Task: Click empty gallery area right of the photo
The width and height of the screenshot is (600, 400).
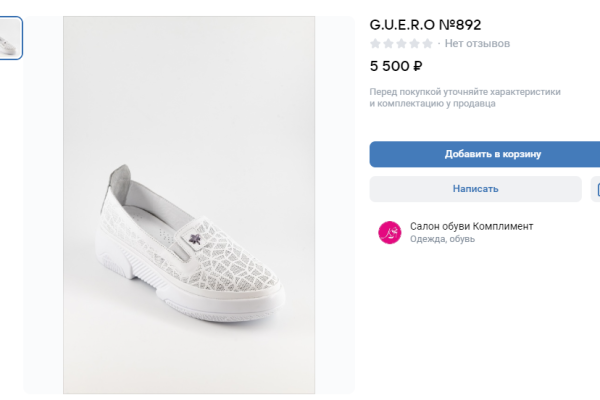Action: coord(335,250)
